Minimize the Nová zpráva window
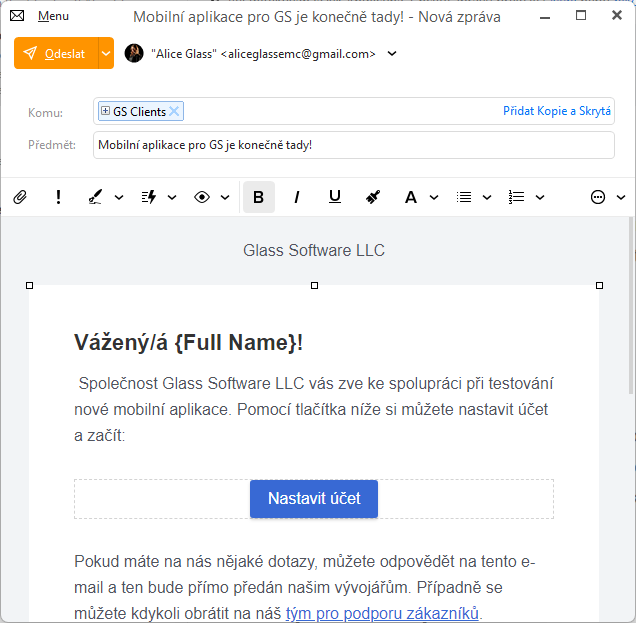Screen dimensions: 636x623 point(545,17)
